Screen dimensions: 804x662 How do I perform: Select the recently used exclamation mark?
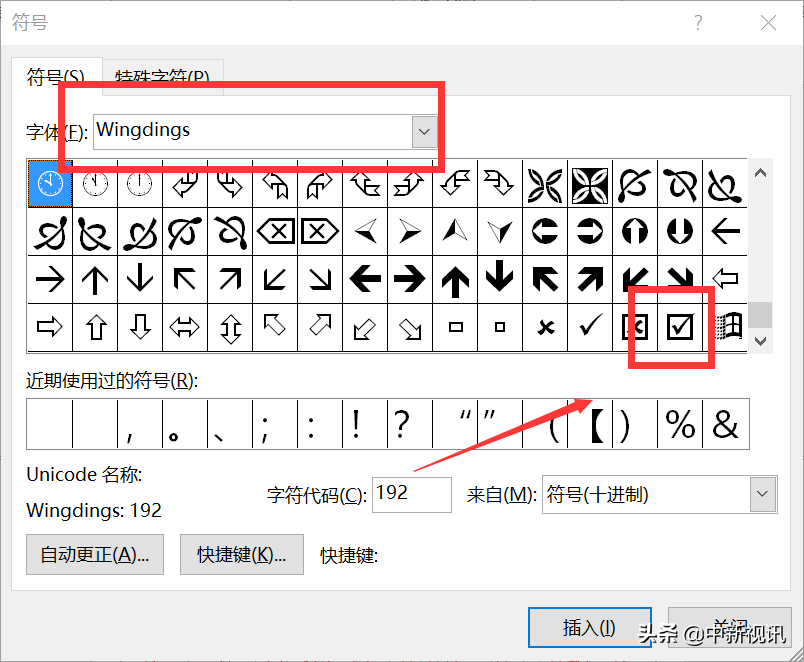pyautogui.click(x=365, y=424)
